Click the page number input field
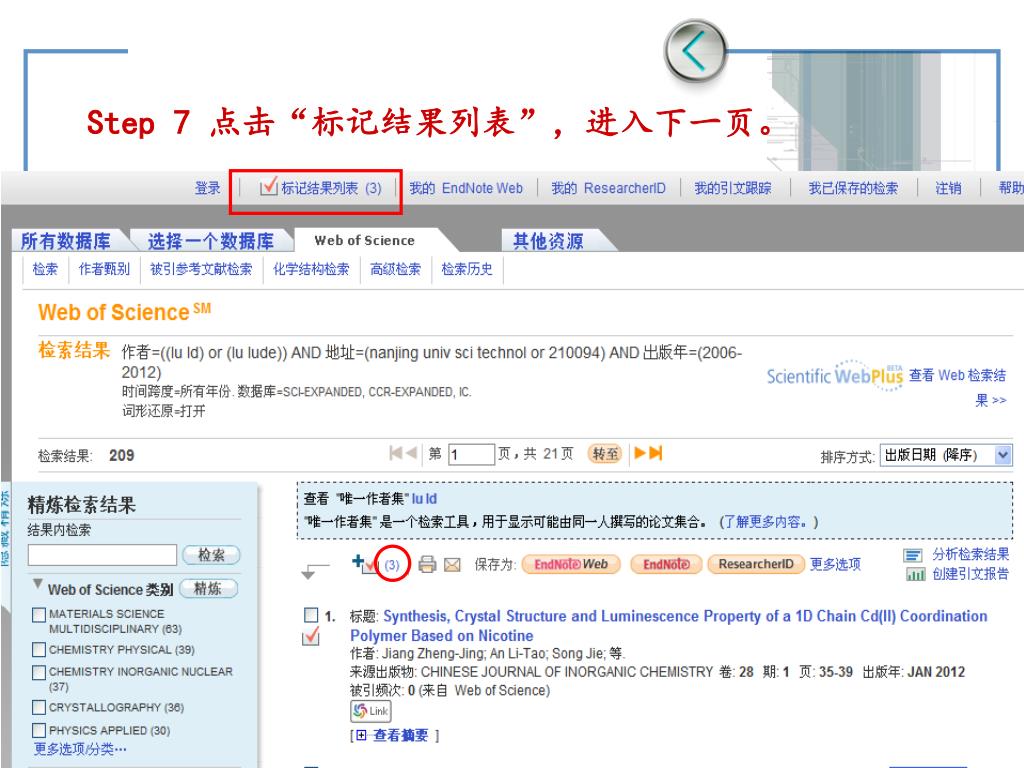The width and height of the screenshot is (1024, 768). click(x=471, y=454)
